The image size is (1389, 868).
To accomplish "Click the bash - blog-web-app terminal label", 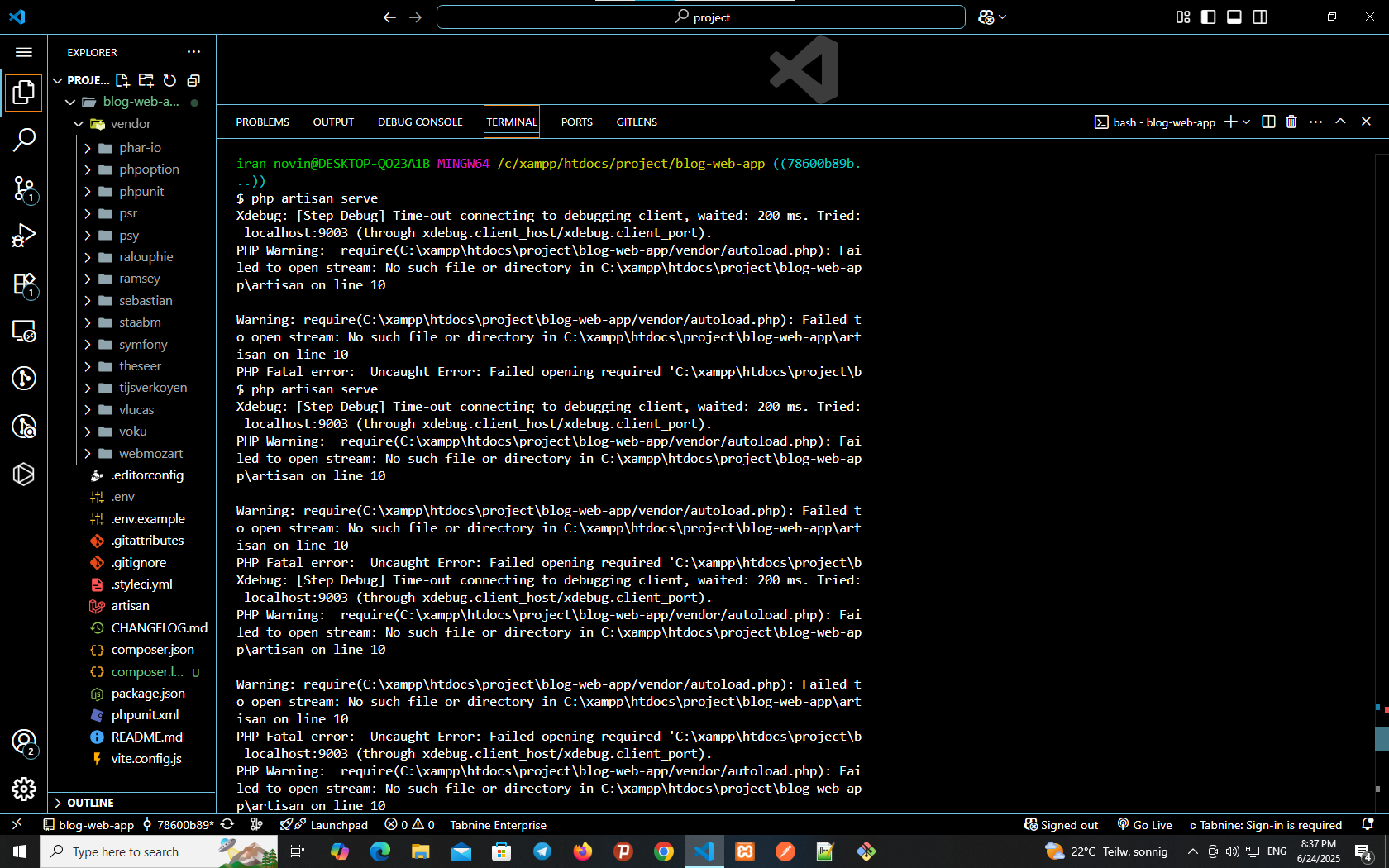I will click(x=1155, y=122).
